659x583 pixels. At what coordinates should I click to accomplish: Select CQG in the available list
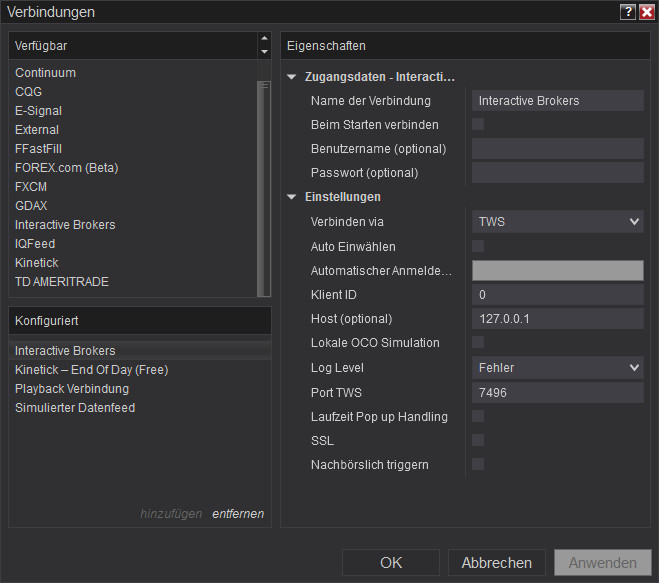pos(28,92)
